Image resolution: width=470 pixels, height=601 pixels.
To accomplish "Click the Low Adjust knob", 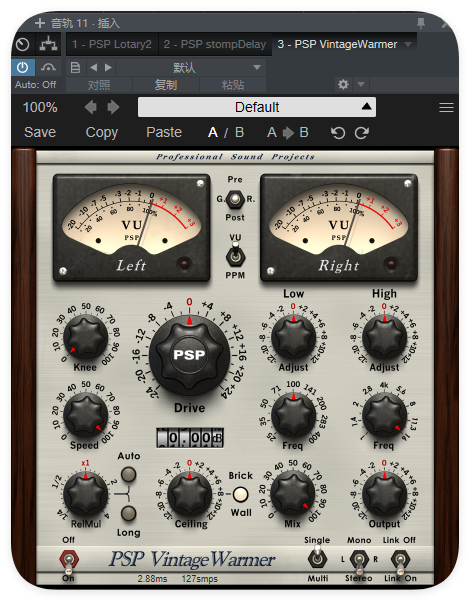I will pos(294,337).
